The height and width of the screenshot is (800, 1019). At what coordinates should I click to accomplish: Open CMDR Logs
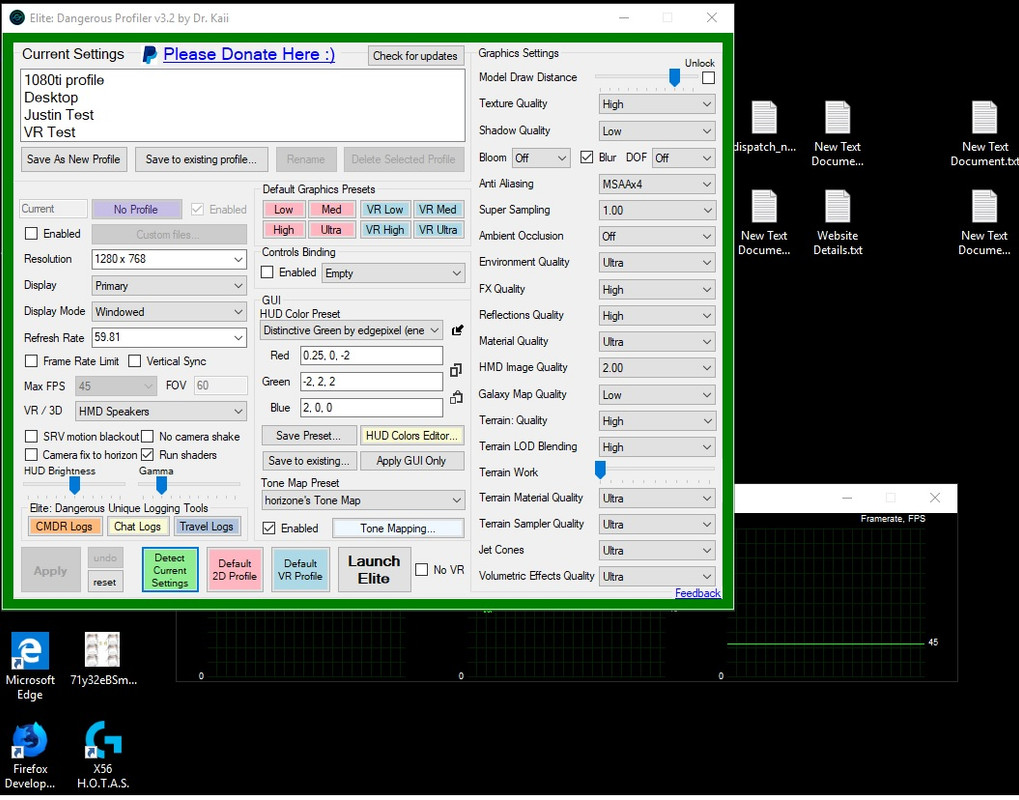click(x=64, y=526)
